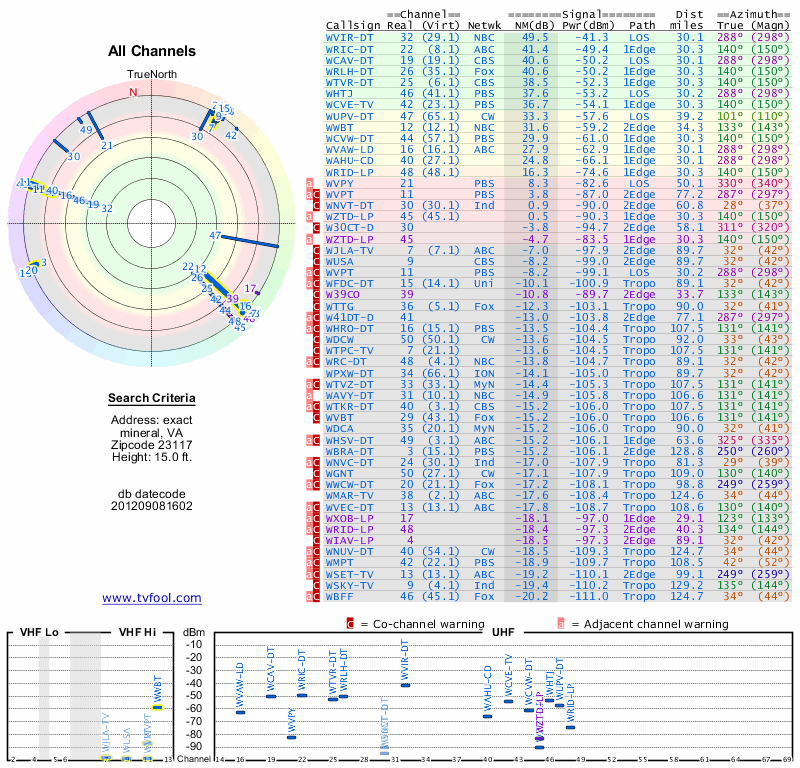The width and height of the screenshot is (800, 768).
Task: Click channel 21 label on radar plot
Action: pyautogui.click(x=107, y=145)
